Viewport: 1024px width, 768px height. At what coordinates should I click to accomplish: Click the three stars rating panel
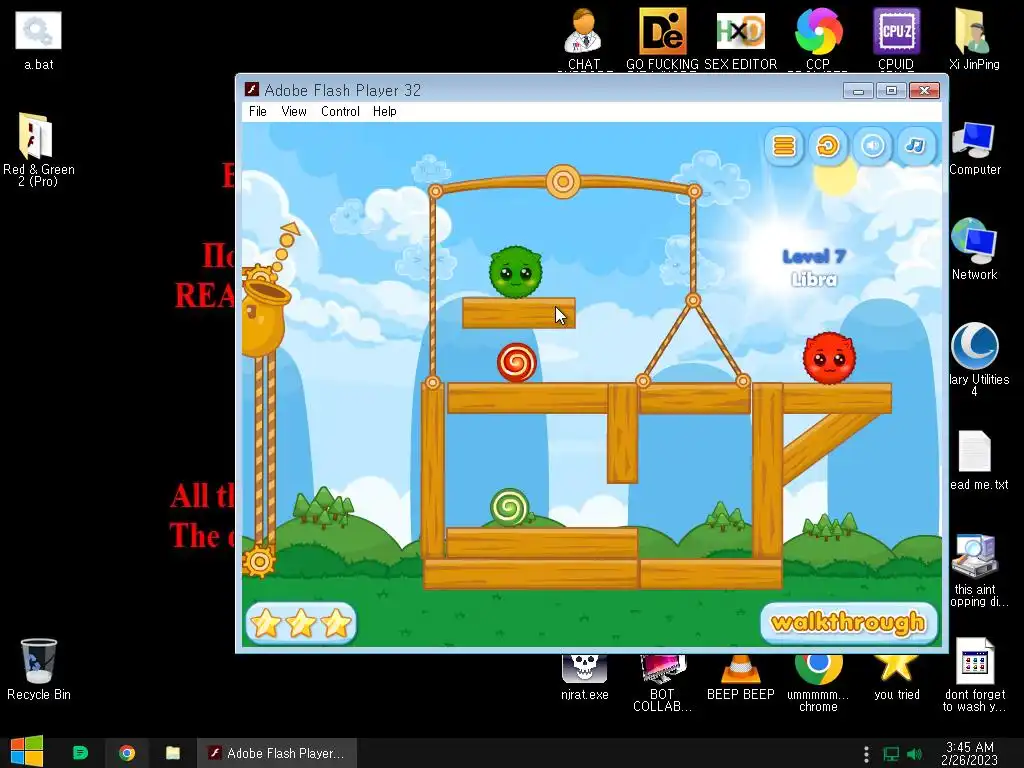click(x=301, y=622)
